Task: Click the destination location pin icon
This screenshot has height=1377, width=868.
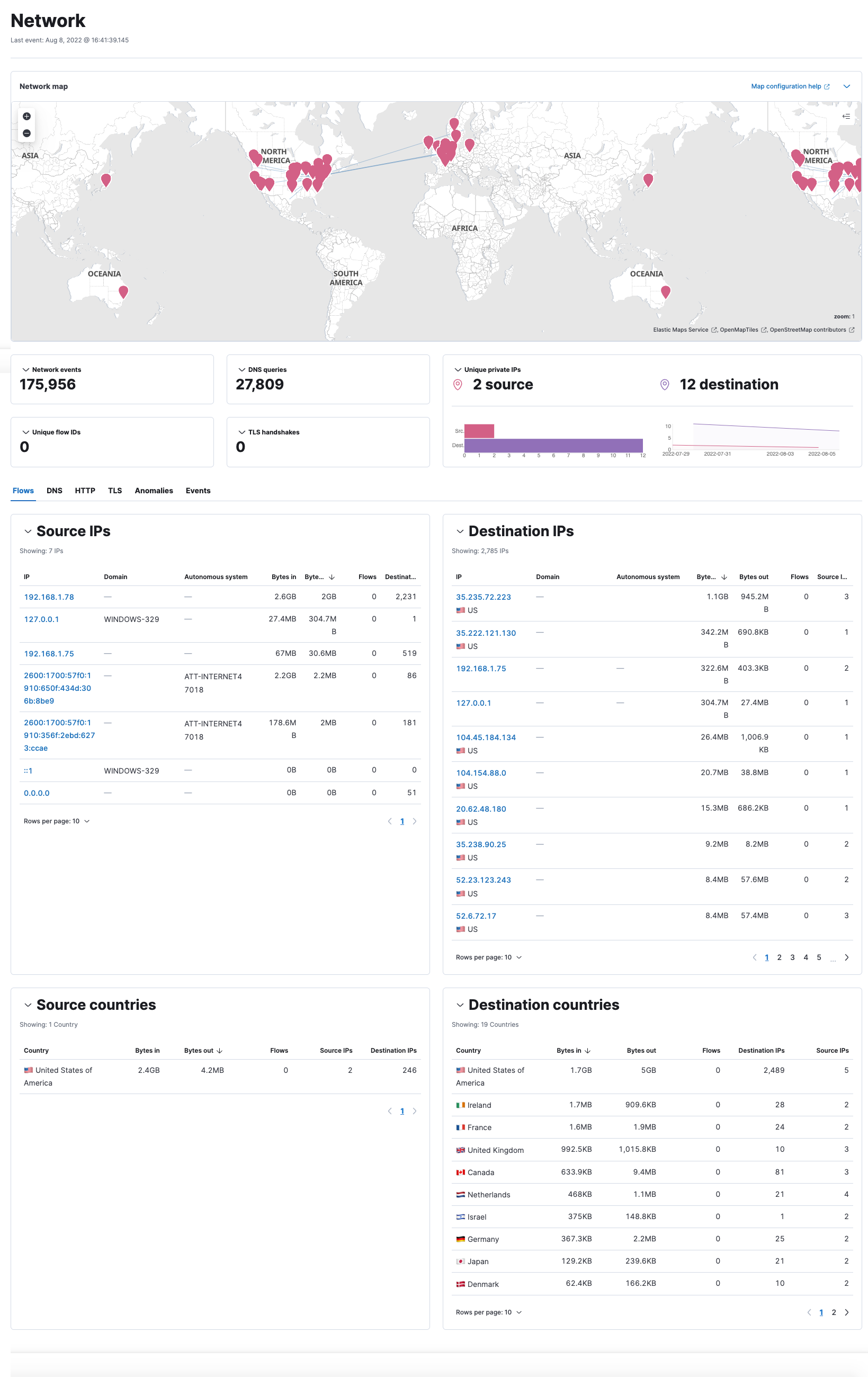Action: click(664, 385)
